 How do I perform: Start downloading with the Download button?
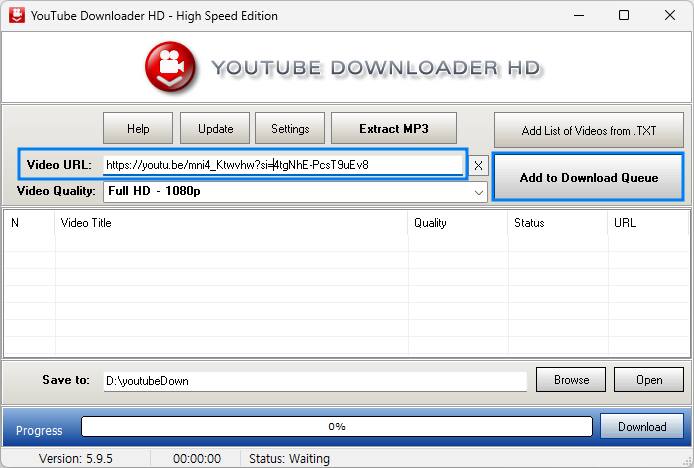point(642,426)
